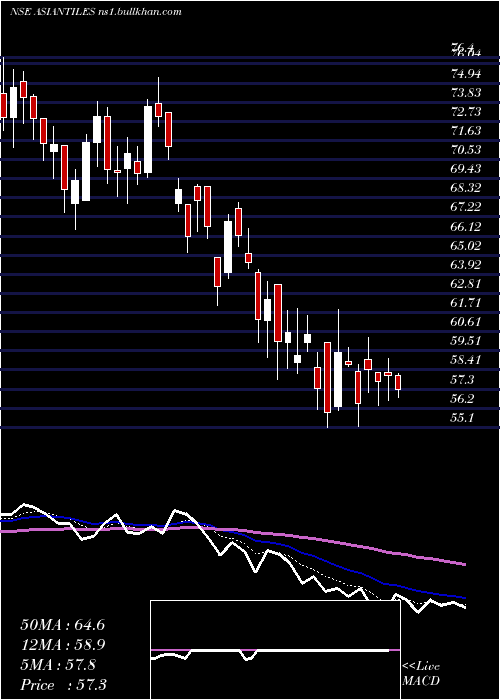Click the 55.1 price axis label

point(462,418)
